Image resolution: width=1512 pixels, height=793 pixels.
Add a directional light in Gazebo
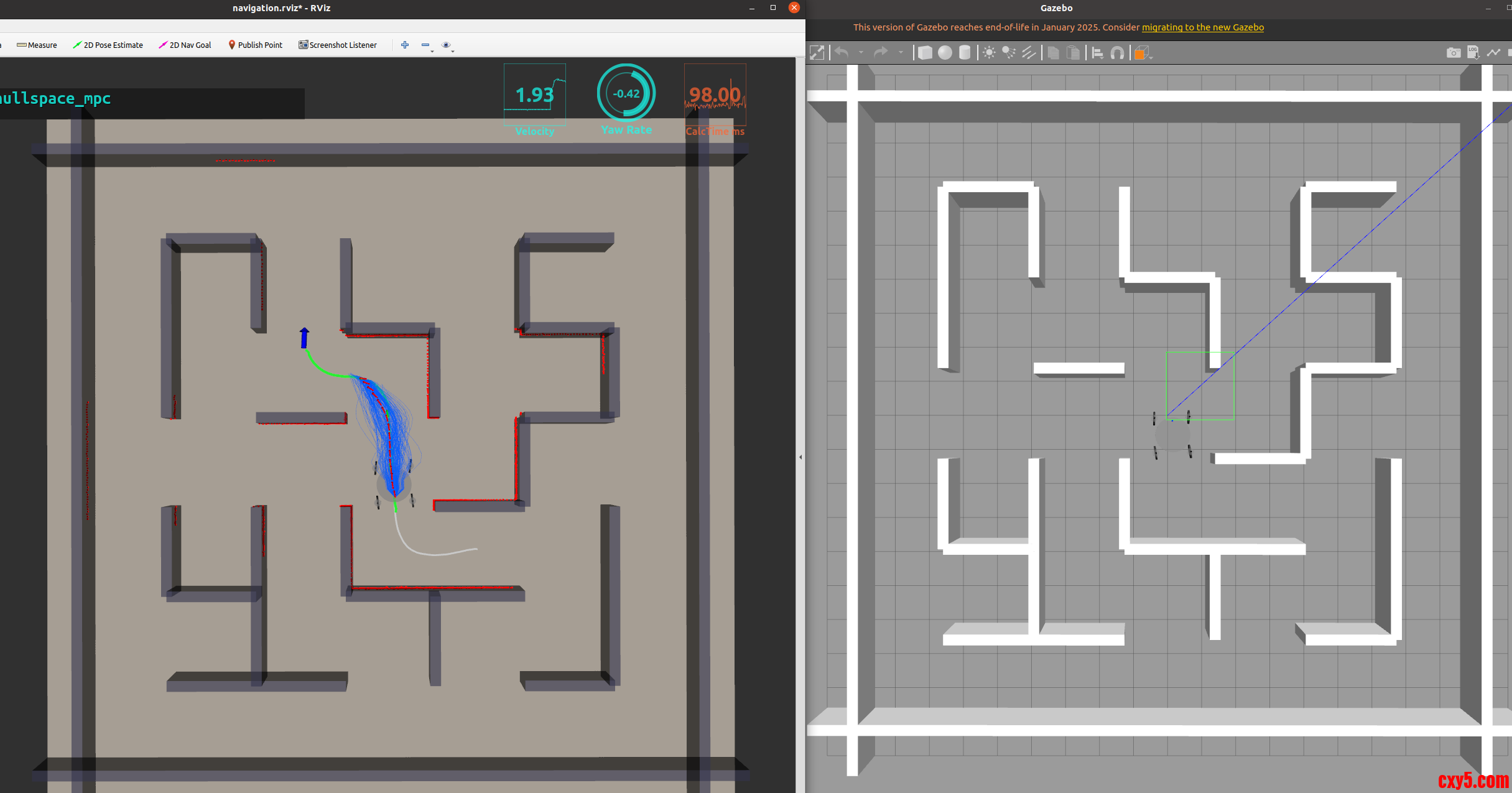tap(1029, 53)
